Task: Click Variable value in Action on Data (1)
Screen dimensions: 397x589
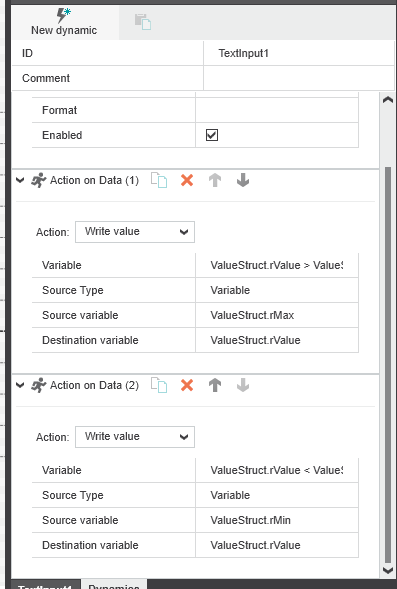Action: coord(277,265)
